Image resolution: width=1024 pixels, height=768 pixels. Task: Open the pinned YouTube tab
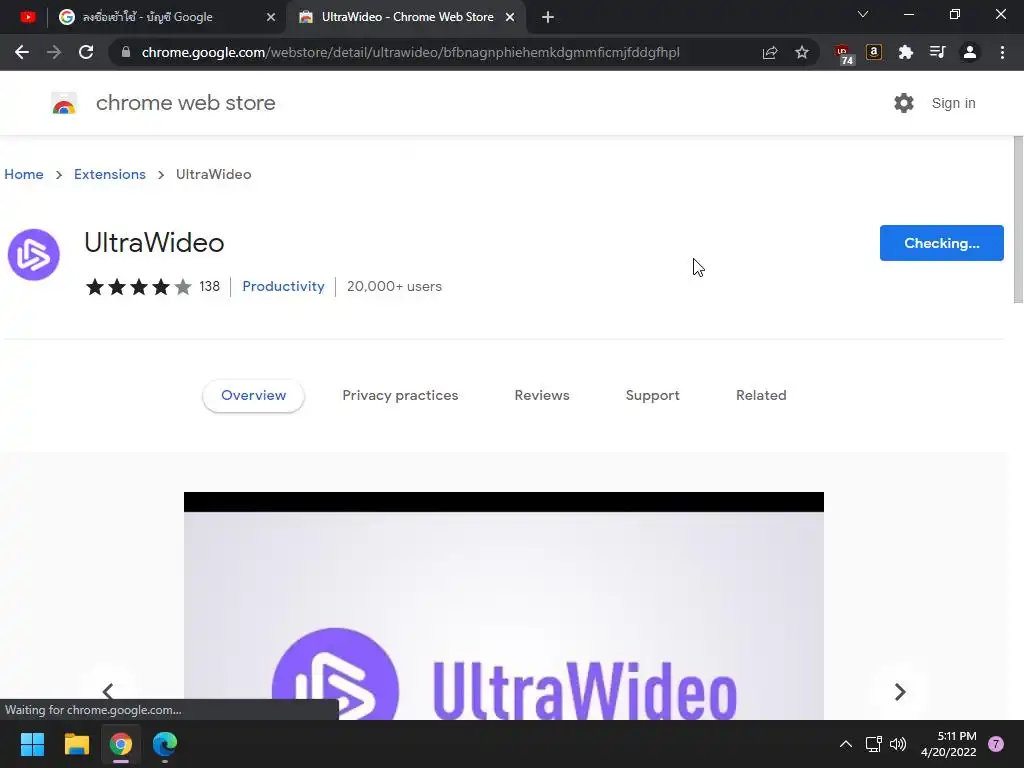[x=27, y=17]
